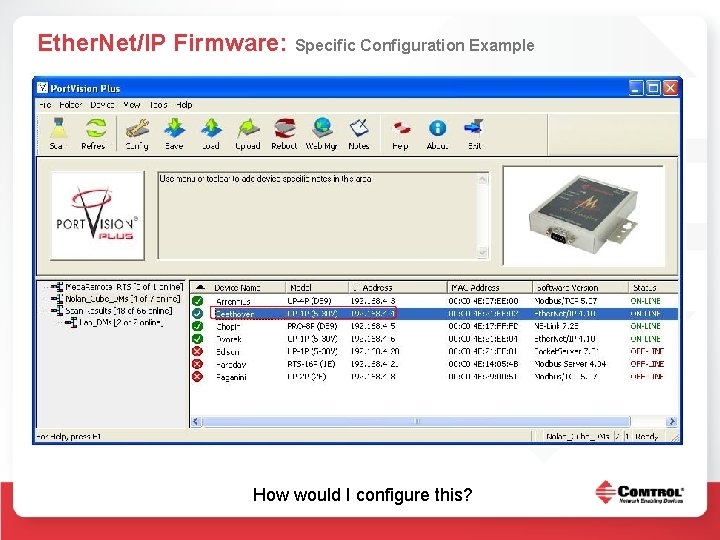The height and width of the screenshot is (540, 720).
Task: Select the Paganini device name
Action: (x=231, y=377)
